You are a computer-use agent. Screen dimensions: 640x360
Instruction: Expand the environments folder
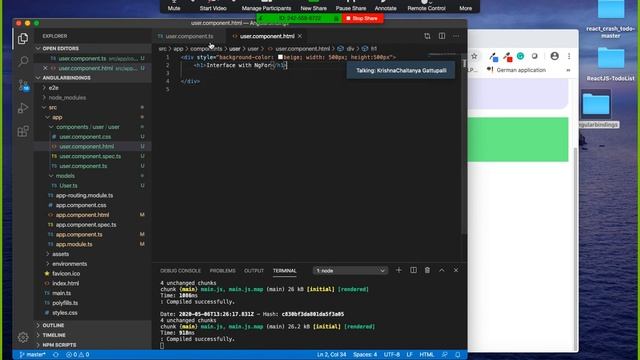(x=69, y=264)
